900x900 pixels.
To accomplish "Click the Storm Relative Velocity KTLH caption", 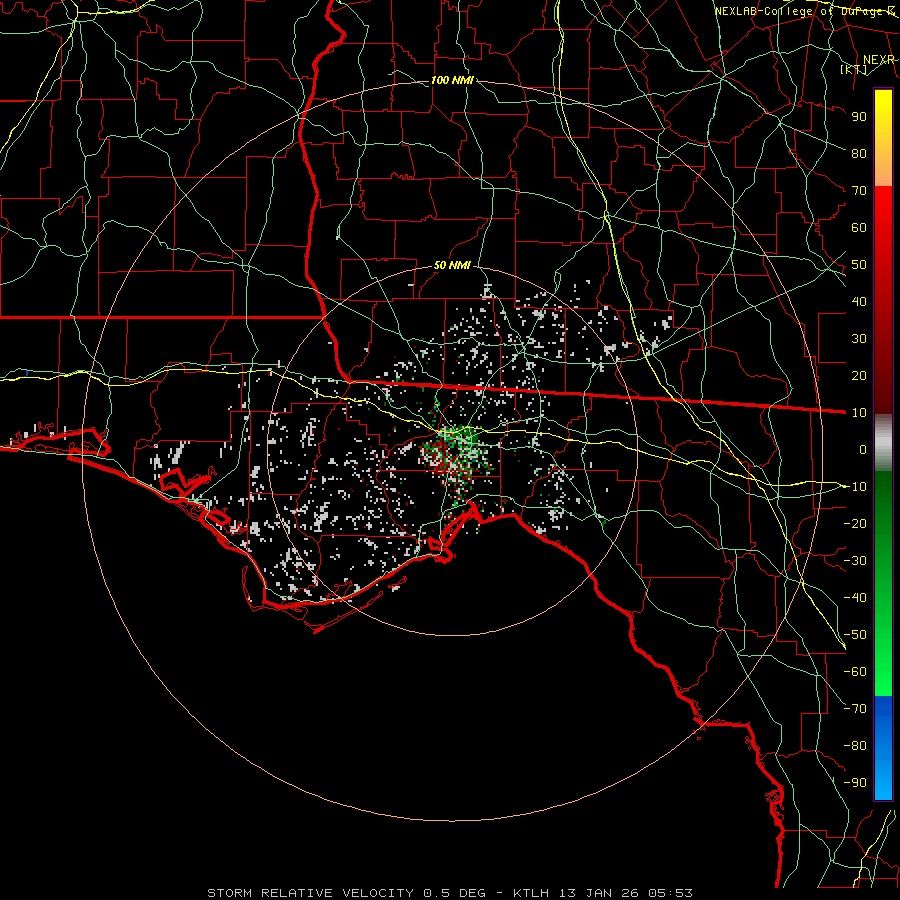I will (450, 893).
